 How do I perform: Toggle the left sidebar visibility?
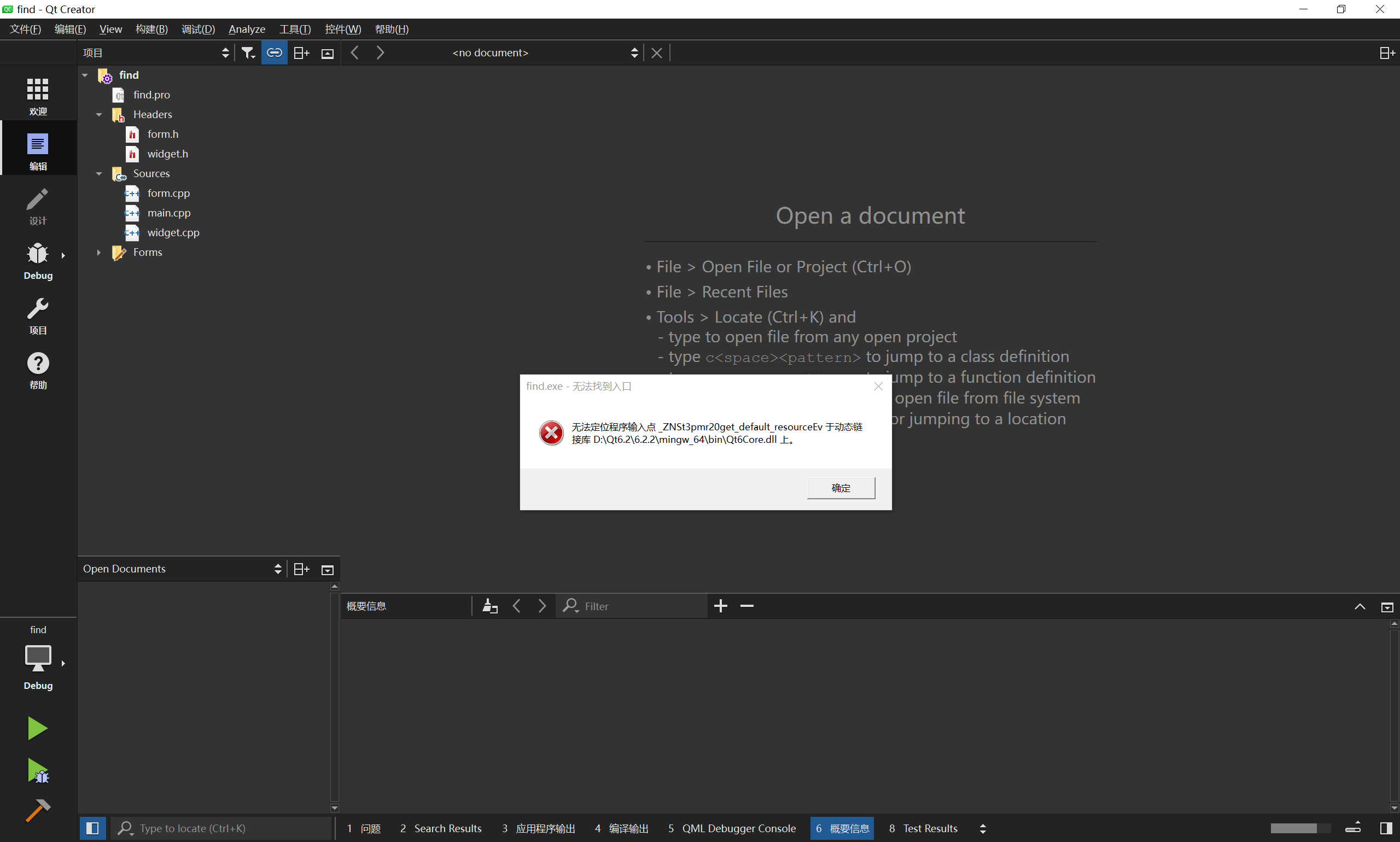[92, 828]
